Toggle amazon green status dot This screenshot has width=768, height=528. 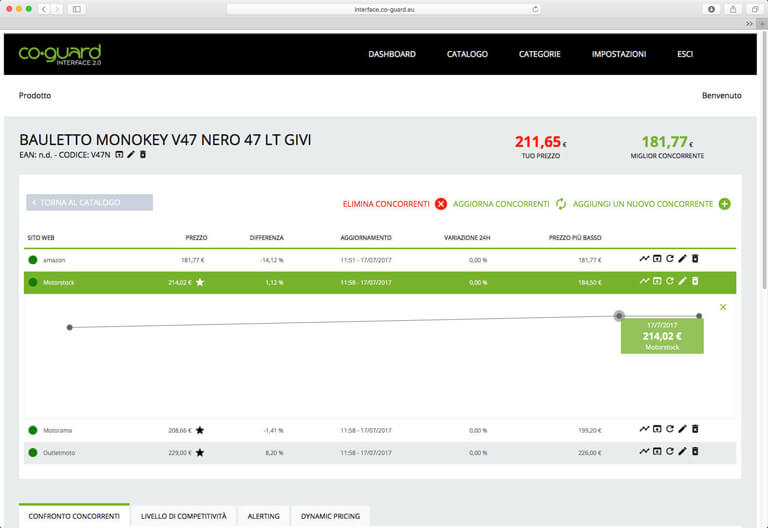coord(33,260)
